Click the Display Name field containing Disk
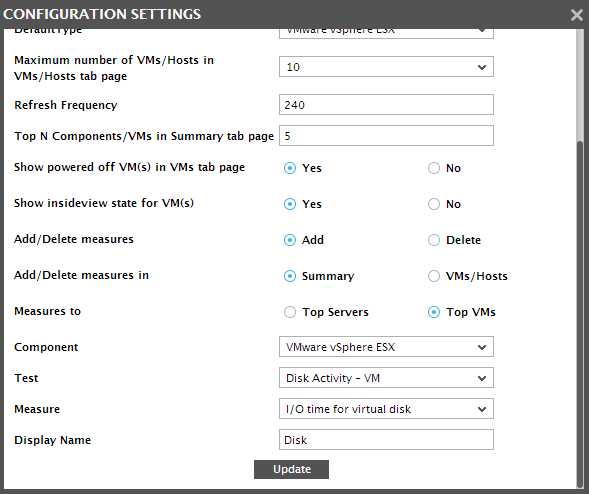 pos(386,440)
